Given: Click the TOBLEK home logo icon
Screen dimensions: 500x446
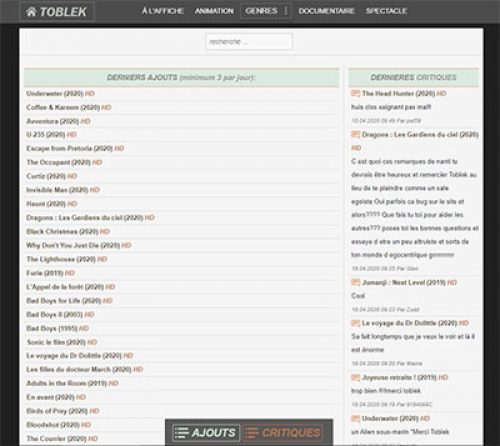Looking at the screenshot, I should (x=57, y=12).
